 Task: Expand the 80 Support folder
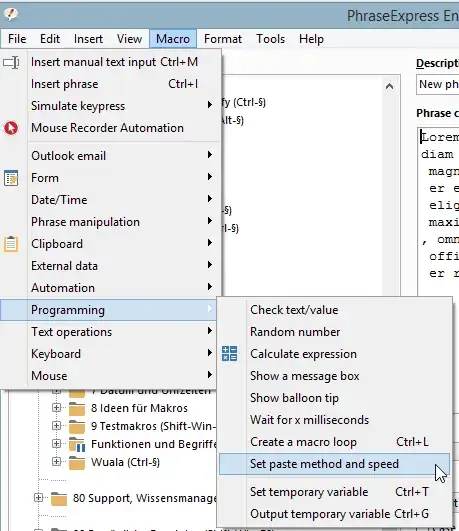pos(39,497)
